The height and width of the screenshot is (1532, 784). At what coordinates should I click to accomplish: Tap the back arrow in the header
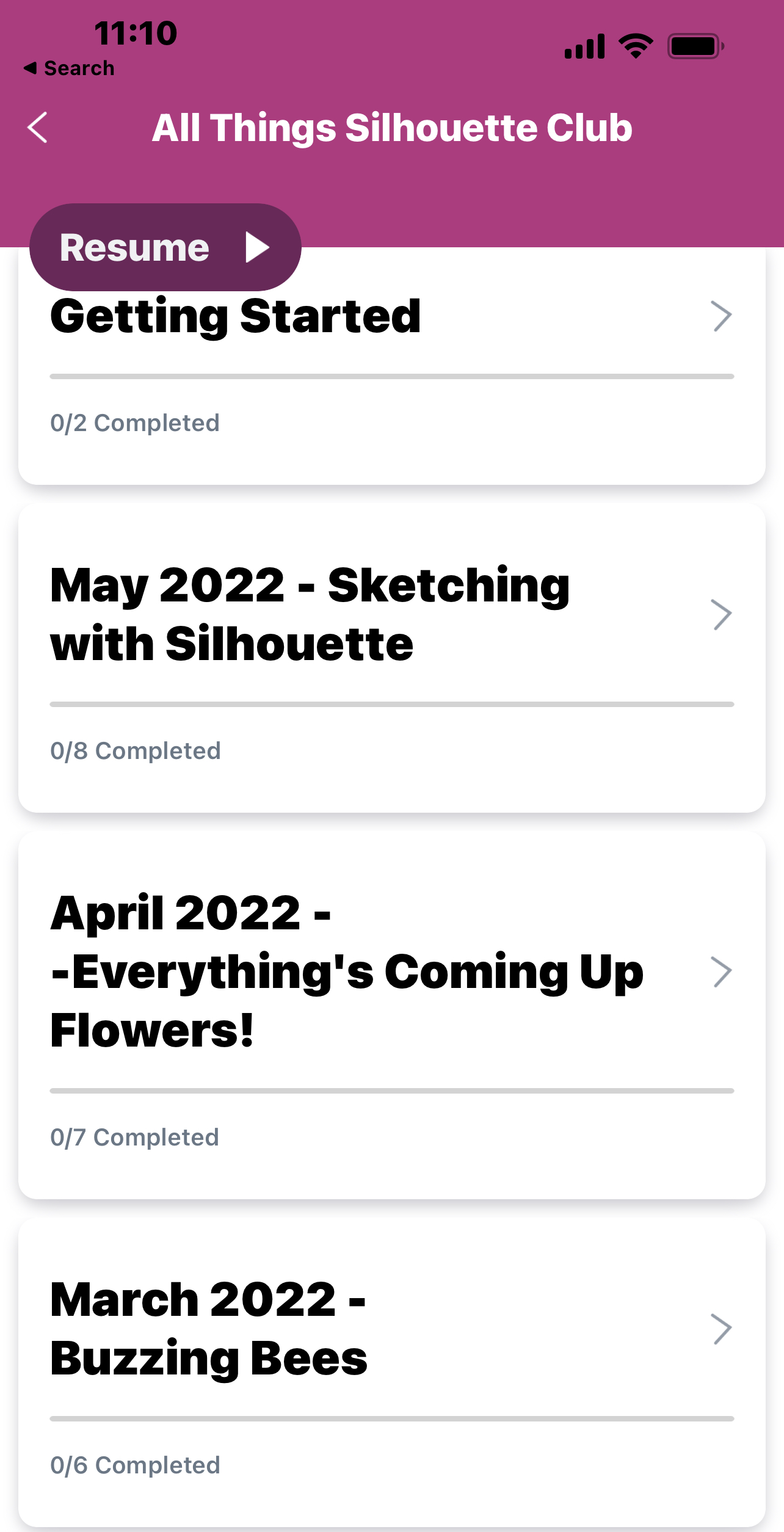[37, 128]
